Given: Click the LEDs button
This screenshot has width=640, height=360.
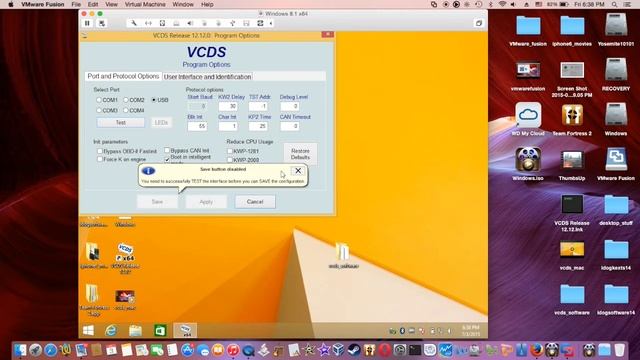Looking at the screenshot, I should pos(161,122).
